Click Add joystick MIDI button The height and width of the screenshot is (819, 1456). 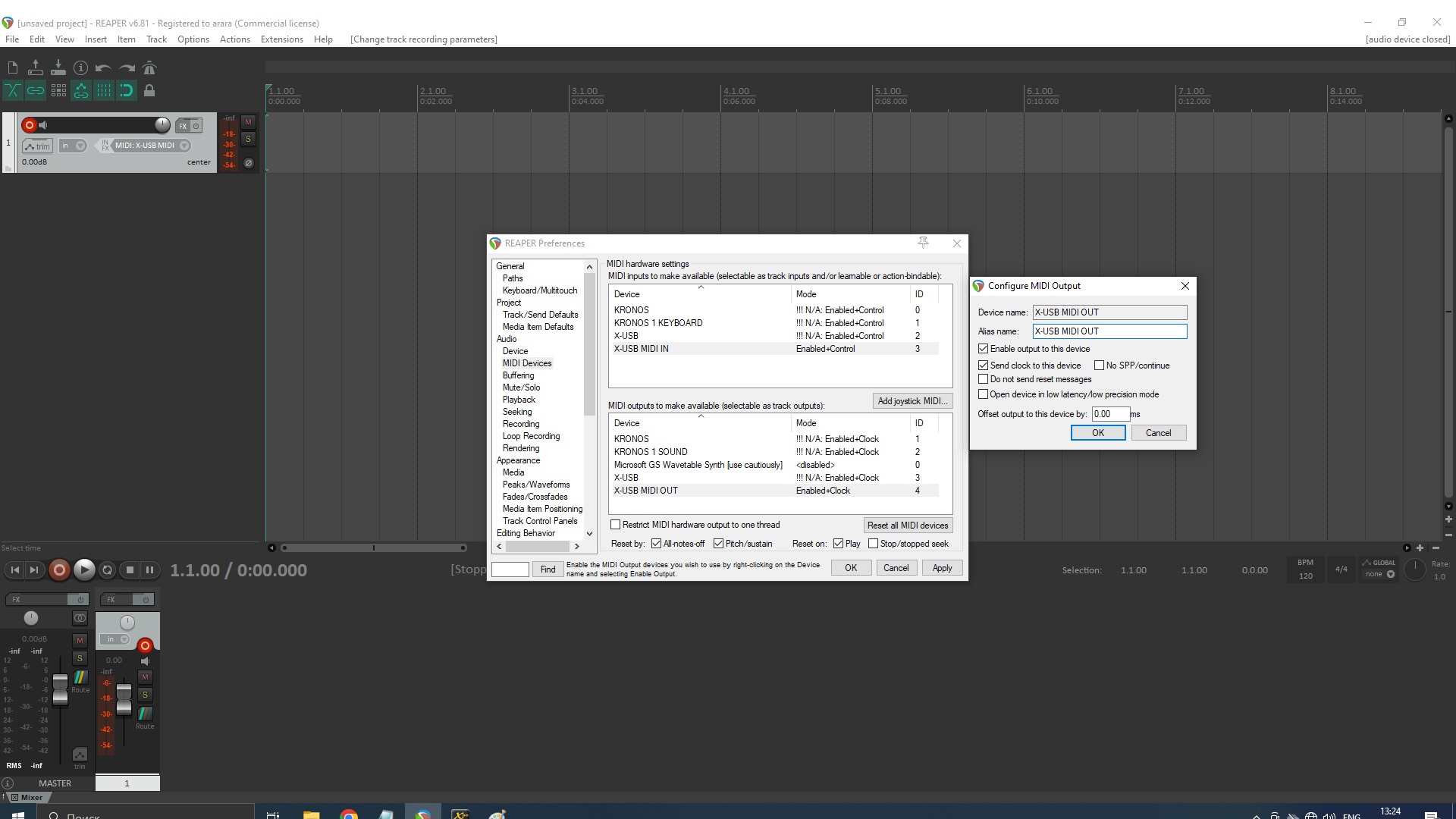(912, 401)
